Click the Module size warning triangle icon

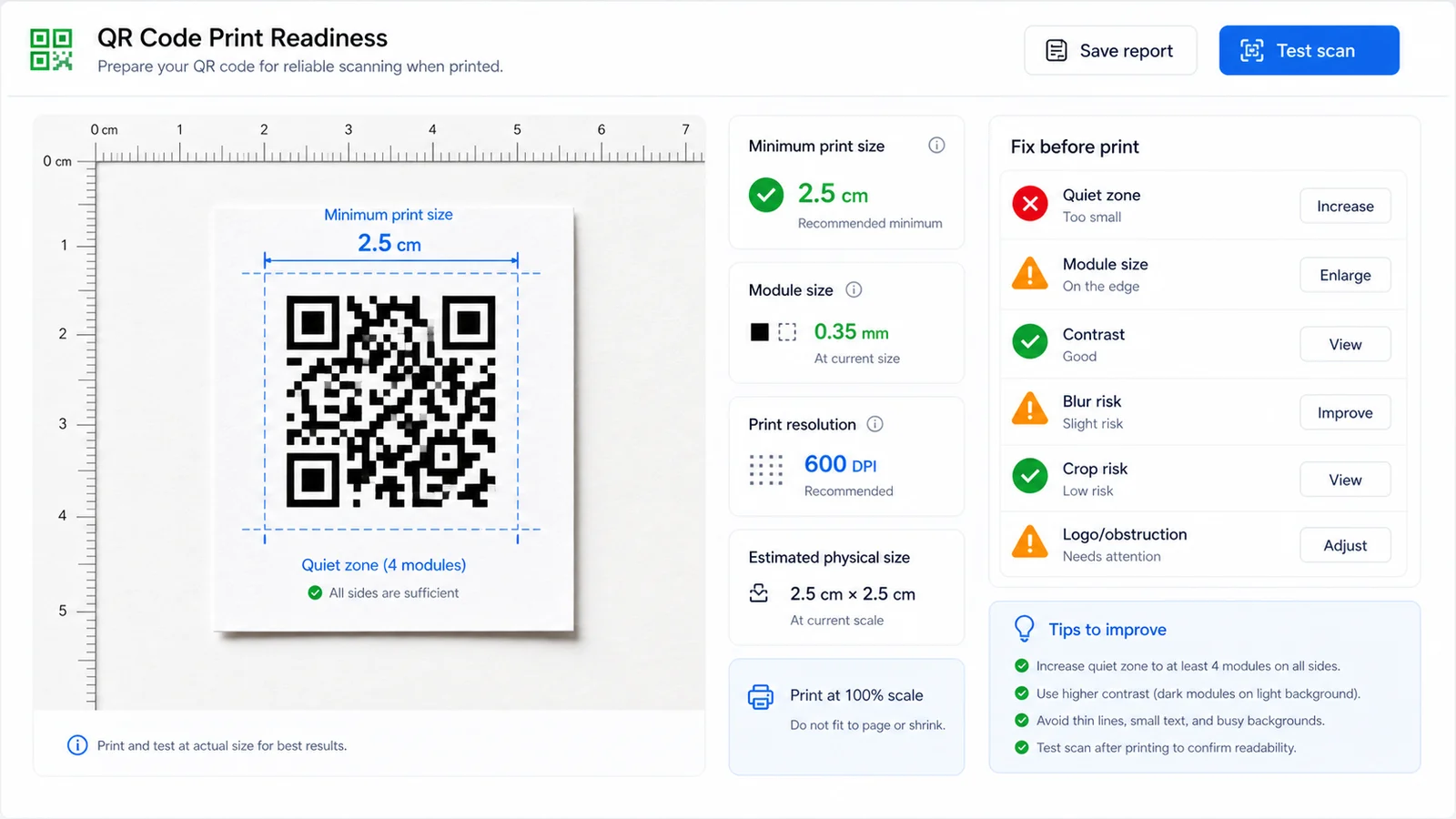[x=1030, y=273]
